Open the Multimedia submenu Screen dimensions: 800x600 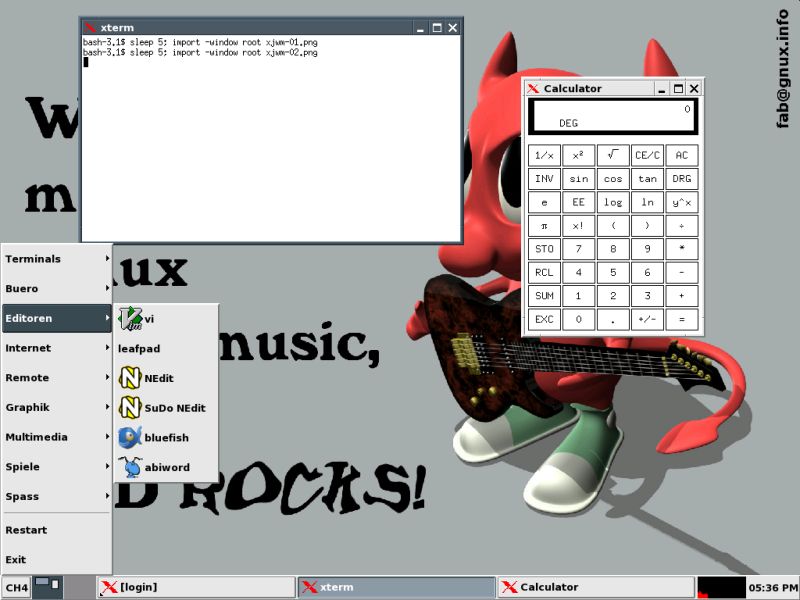tap(57, 437)
